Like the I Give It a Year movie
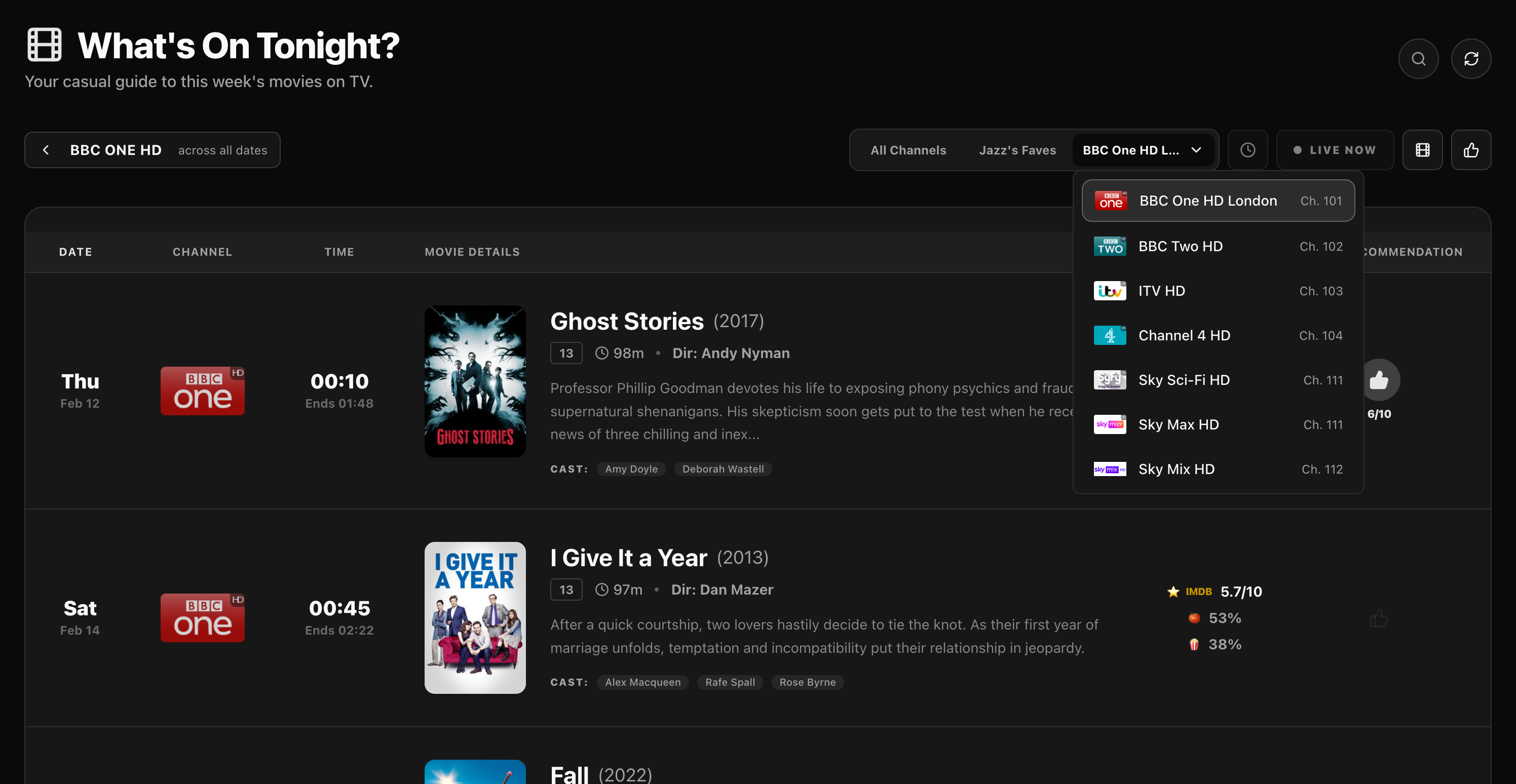The width and height of the screenshot is (1516, 784). click(x=1380, y=617)
